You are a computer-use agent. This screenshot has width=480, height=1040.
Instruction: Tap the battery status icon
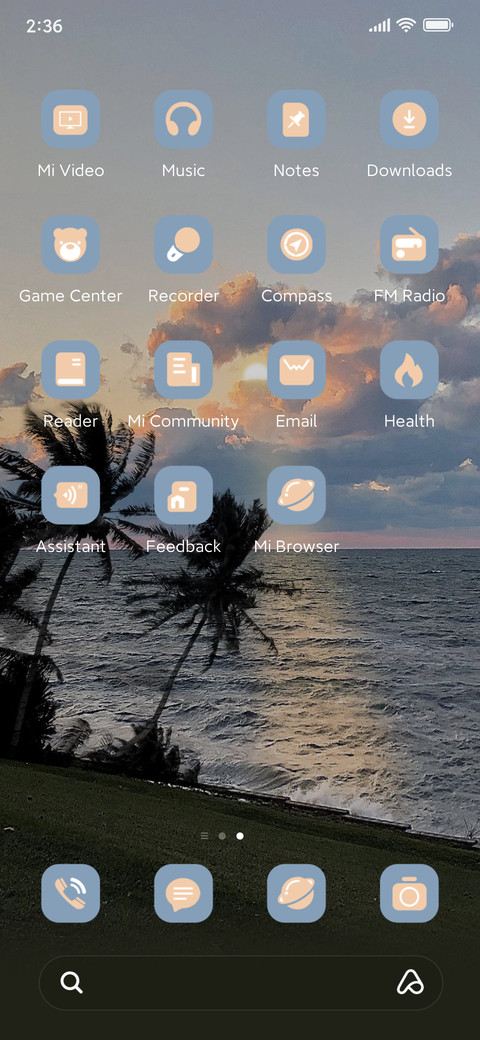(x=438, y=25)
